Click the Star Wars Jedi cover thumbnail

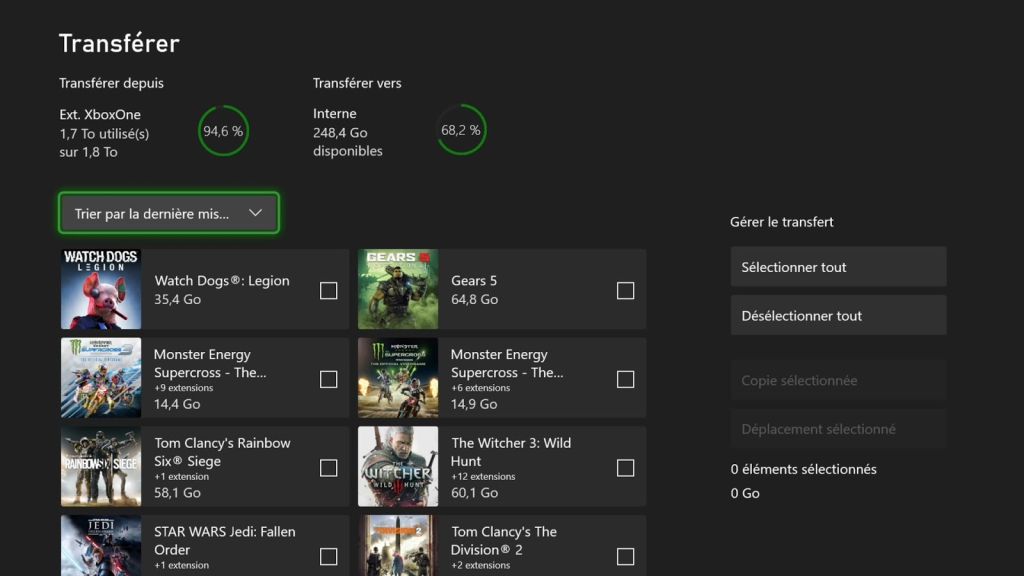point(101,546)
